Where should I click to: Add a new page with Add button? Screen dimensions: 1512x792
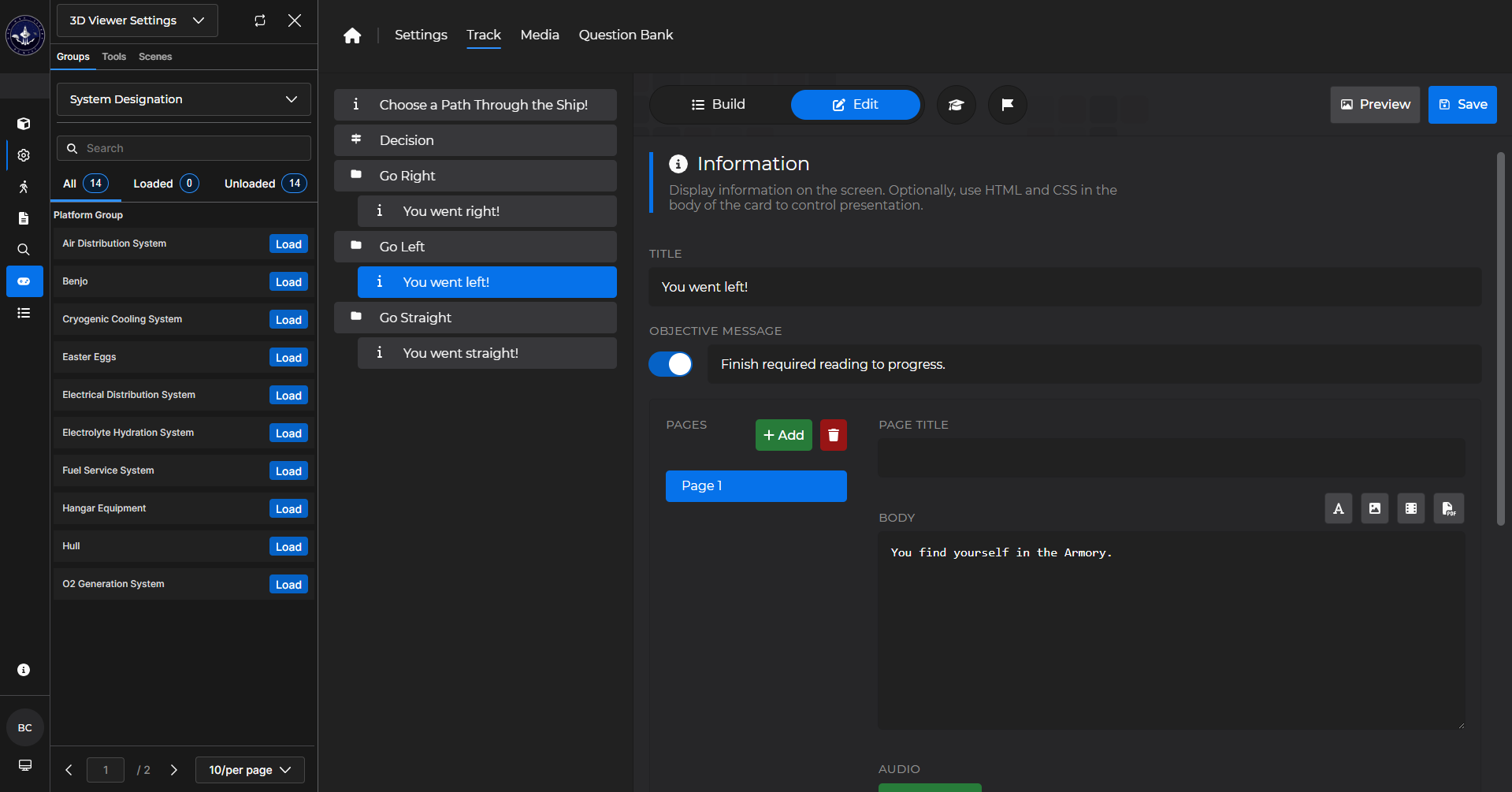pyautogui.click(x=784, y=435)
